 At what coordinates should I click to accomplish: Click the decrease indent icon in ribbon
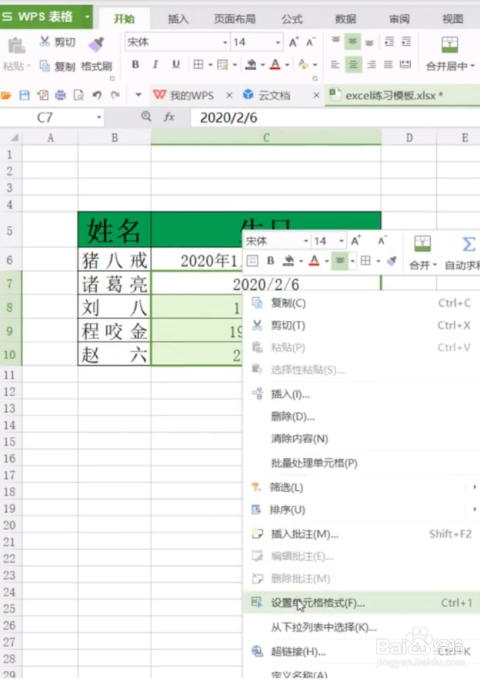coord(389,41)
